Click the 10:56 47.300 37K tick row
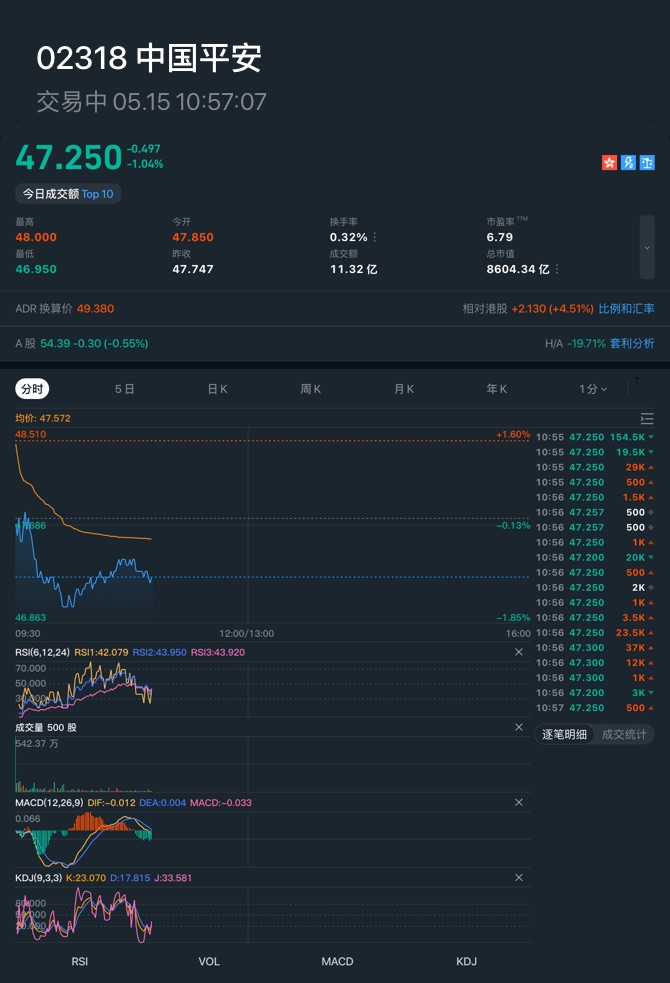 595,648
